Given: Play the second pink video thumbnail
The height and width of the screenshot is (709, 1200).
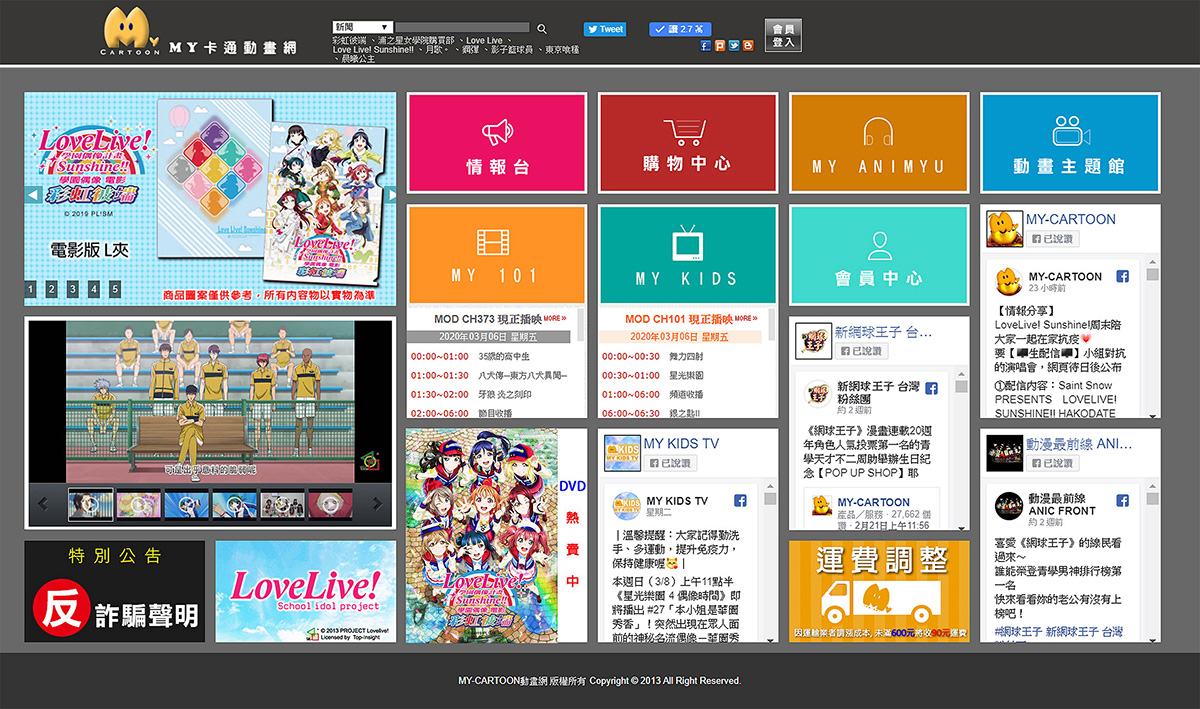Looking at the screenshot, I should click(x=138, y=504).
